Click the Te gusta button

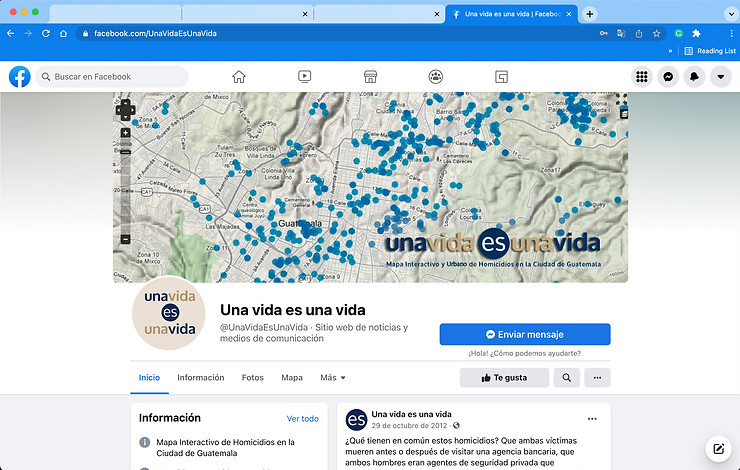[x=504, y=378]
